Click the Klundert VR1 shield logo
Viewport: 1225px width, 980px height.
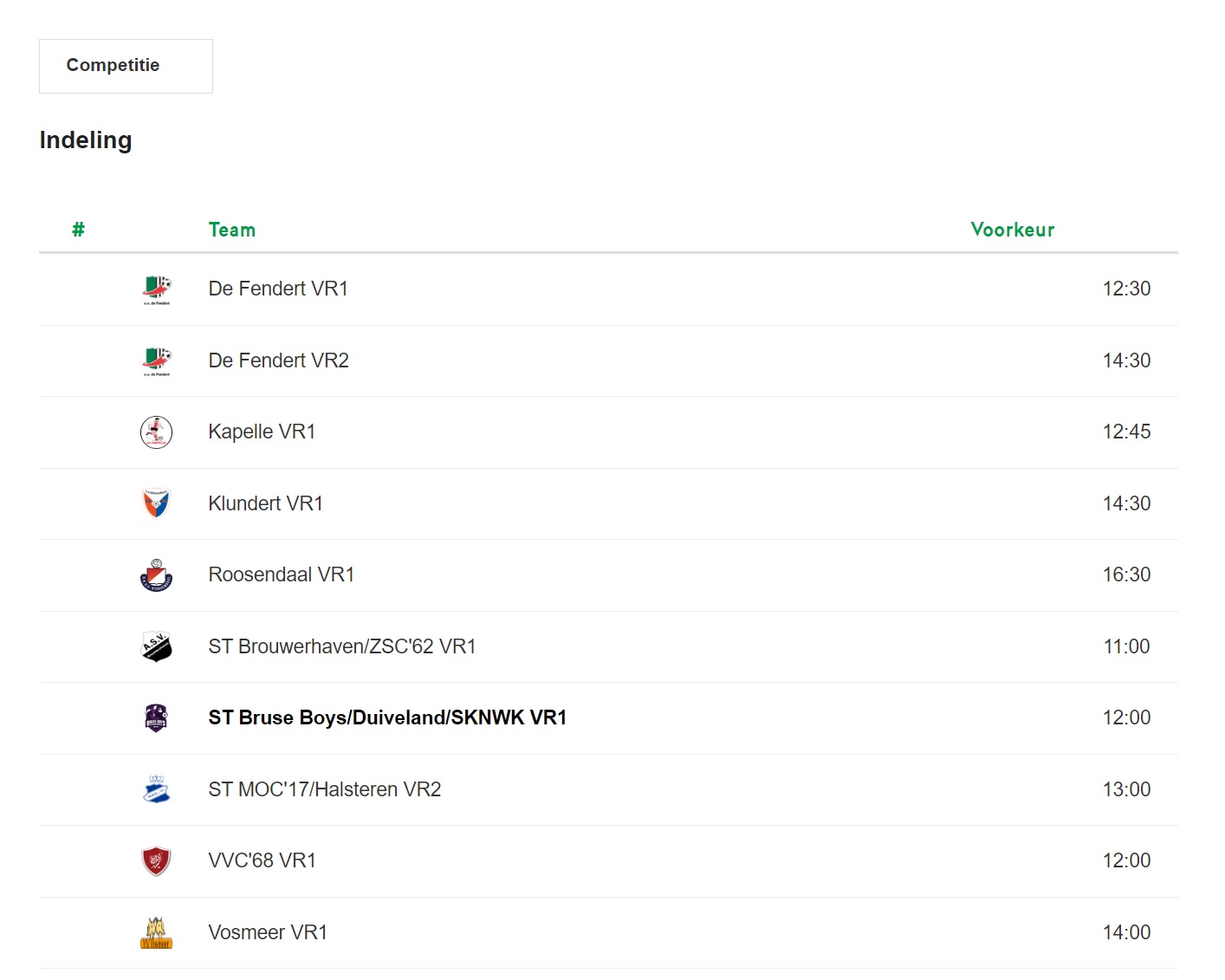(157, 503)
